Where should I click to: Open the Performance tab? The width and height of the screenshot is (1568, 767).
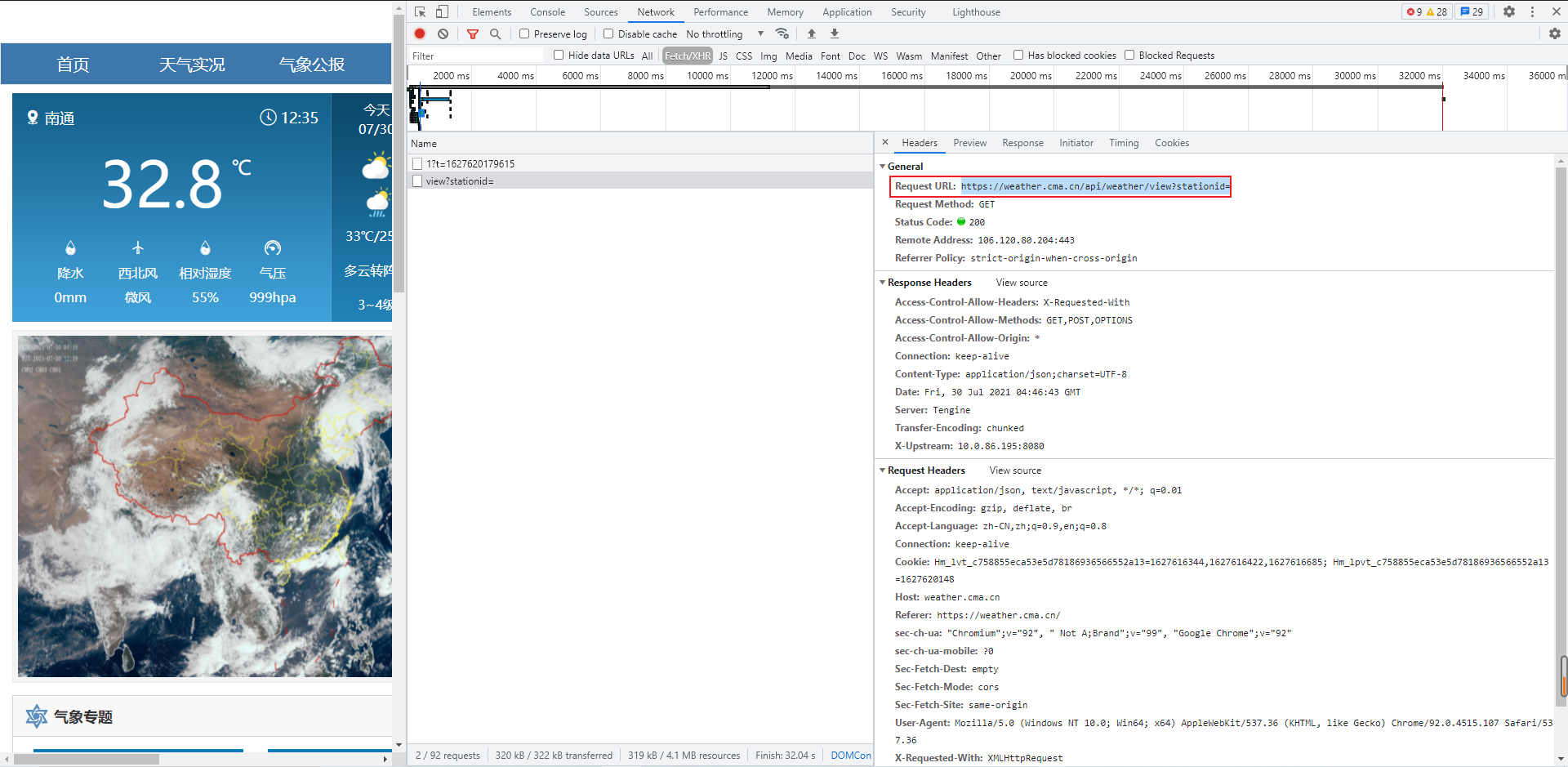tap(721, 11)
